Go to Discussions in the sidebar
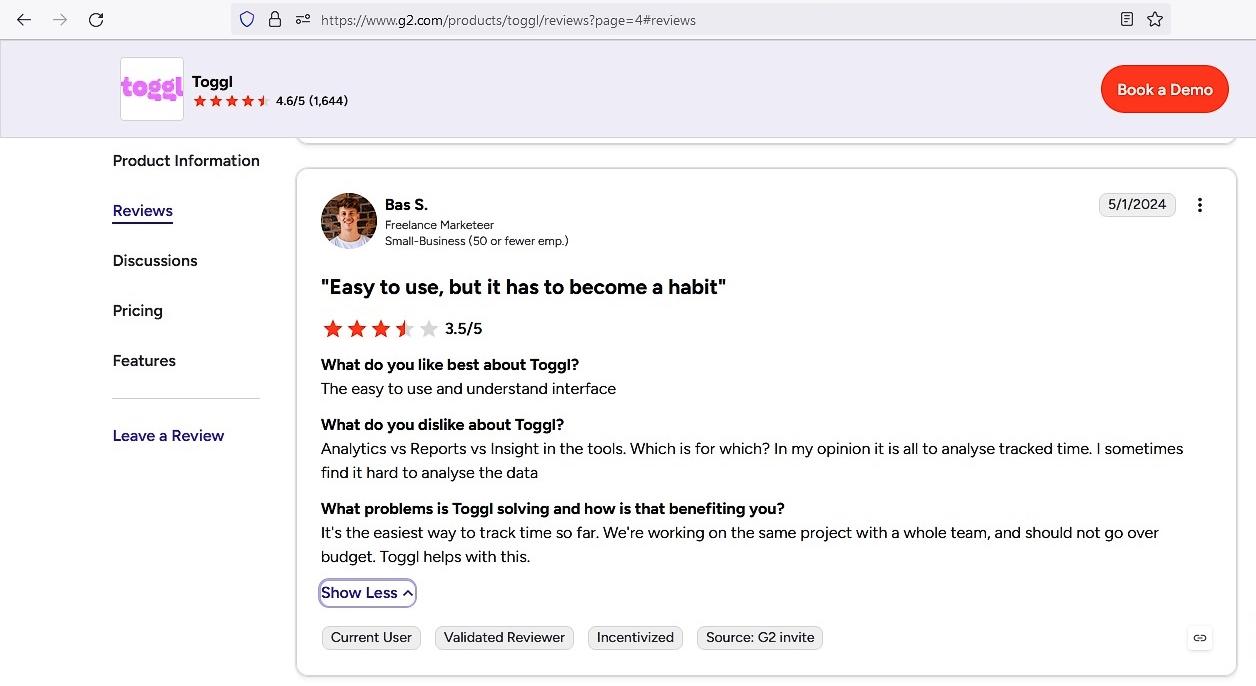This screenshot has width=1256, height=686. [x=155, y=261]
